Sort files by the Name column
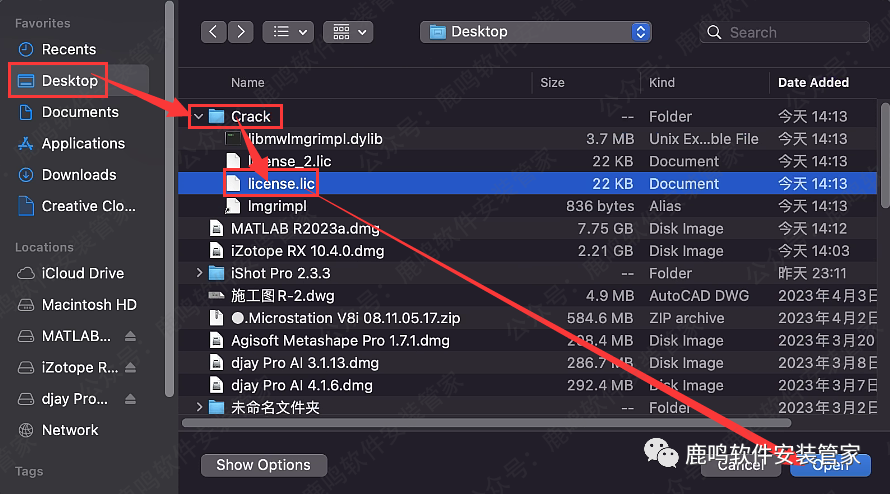 pos(248,83)
